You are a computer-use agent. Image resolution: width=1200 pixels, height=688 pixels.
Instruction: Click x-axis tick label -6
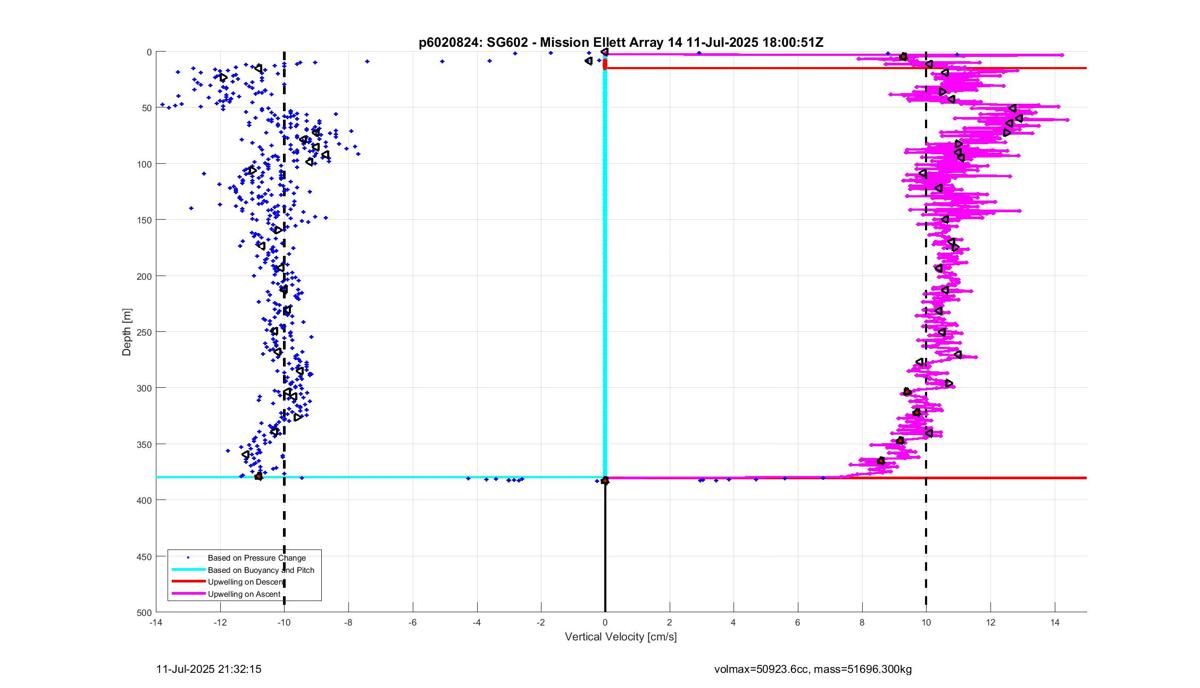tap(412, 622)
